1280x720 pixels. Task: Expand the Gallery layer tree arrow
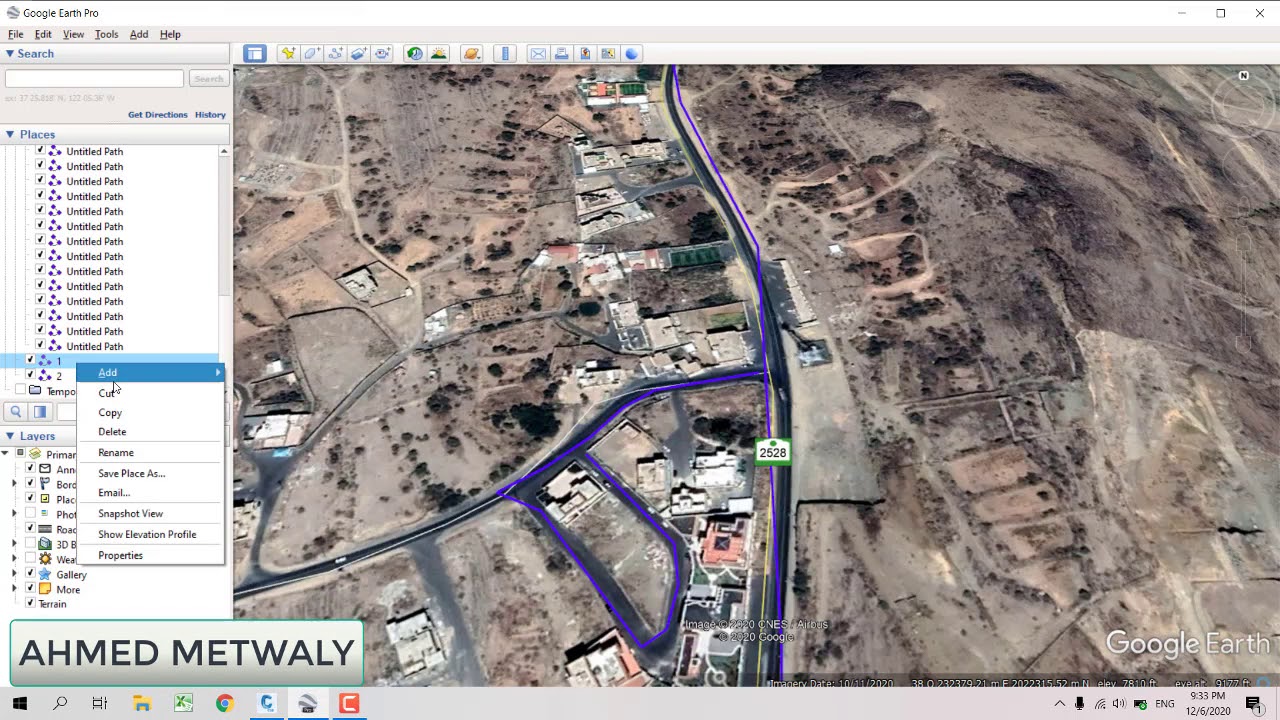pyautogui.click(x=14, y=574)
